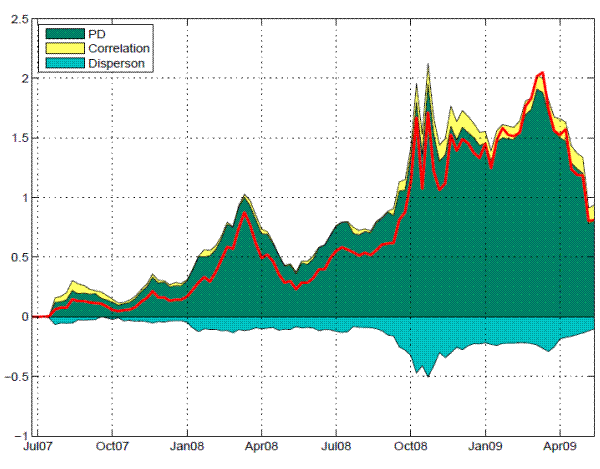This screenshot has height=469, width=600.
Task: Click the −1 y-axis tick label
Action: pyautogui.click(x=18, y=437)
